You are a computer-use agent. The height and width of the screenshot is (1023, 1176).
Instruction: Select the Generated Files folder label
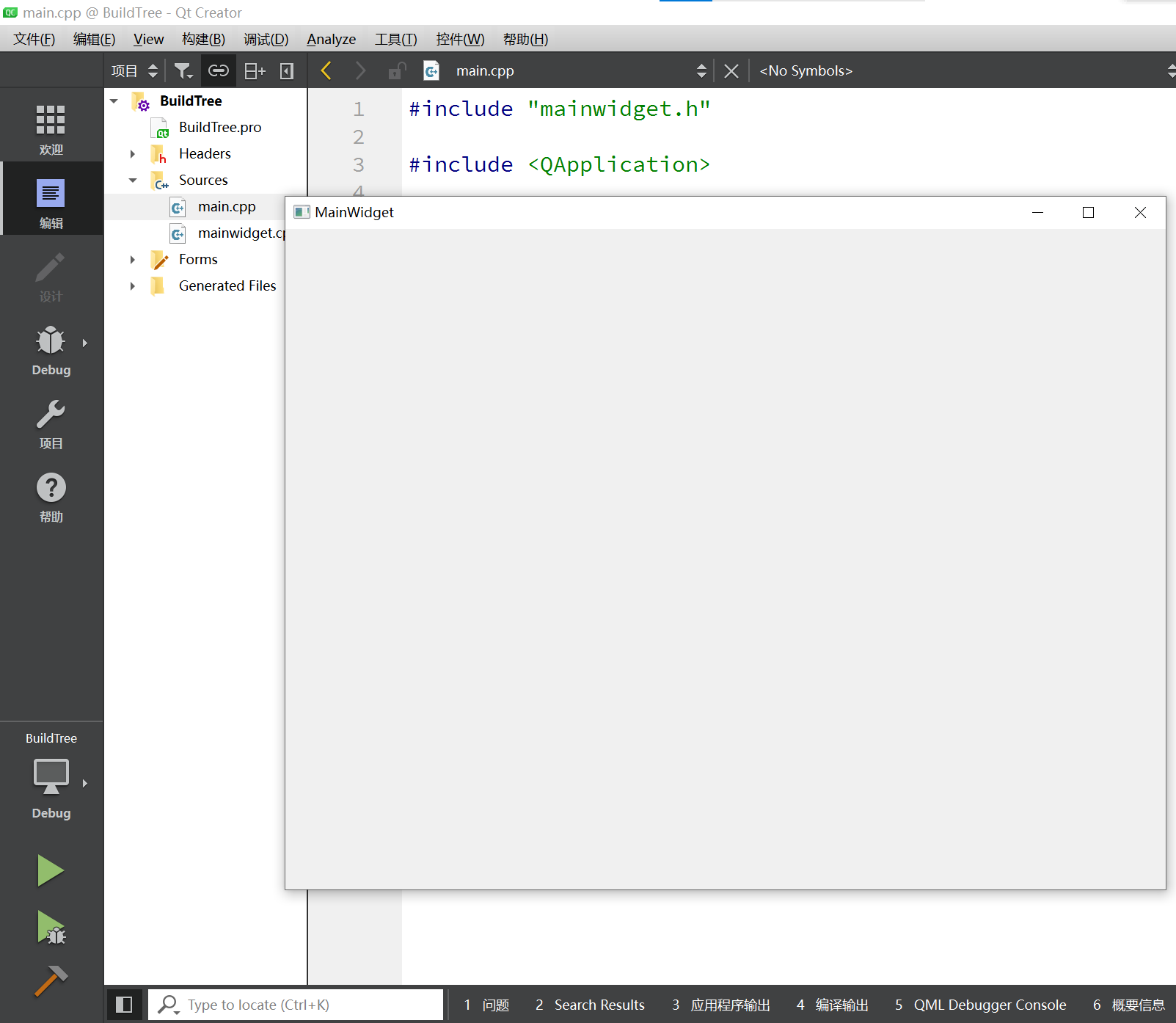(x=227, y=285)
